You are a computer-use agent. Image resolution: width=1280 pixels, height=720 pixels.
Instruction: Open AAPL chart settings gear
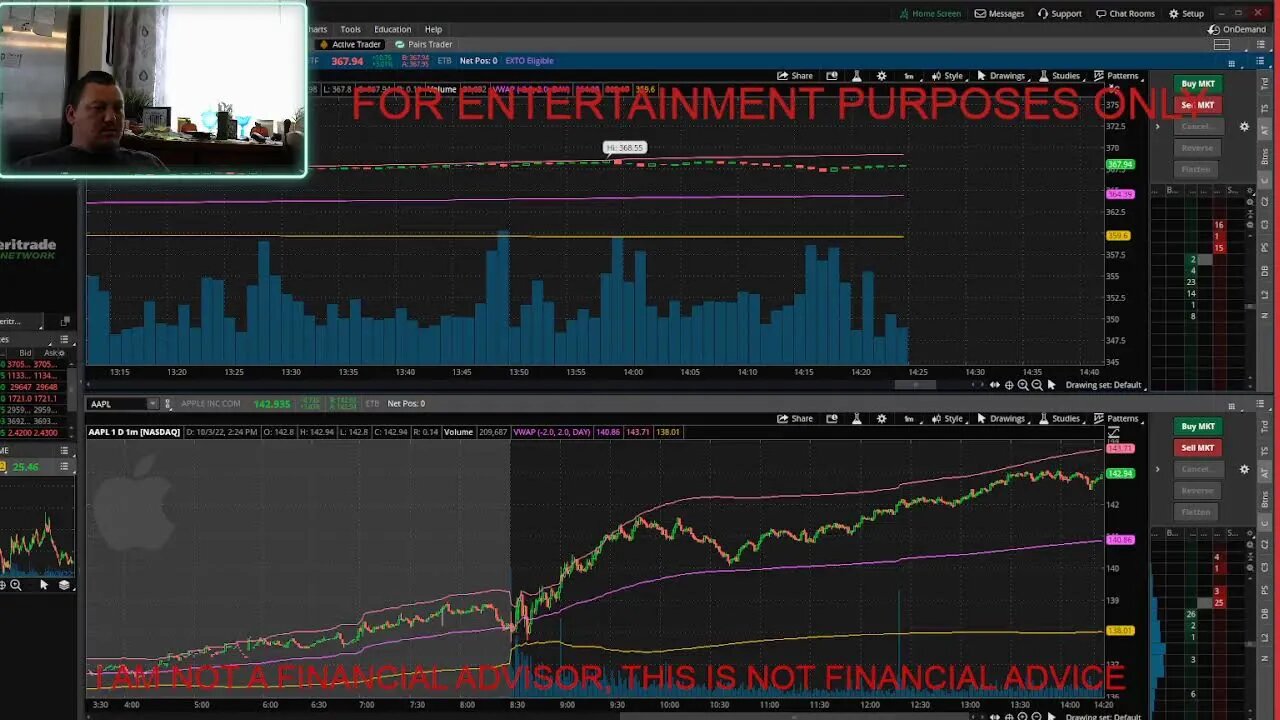click(x=881, y=419)
